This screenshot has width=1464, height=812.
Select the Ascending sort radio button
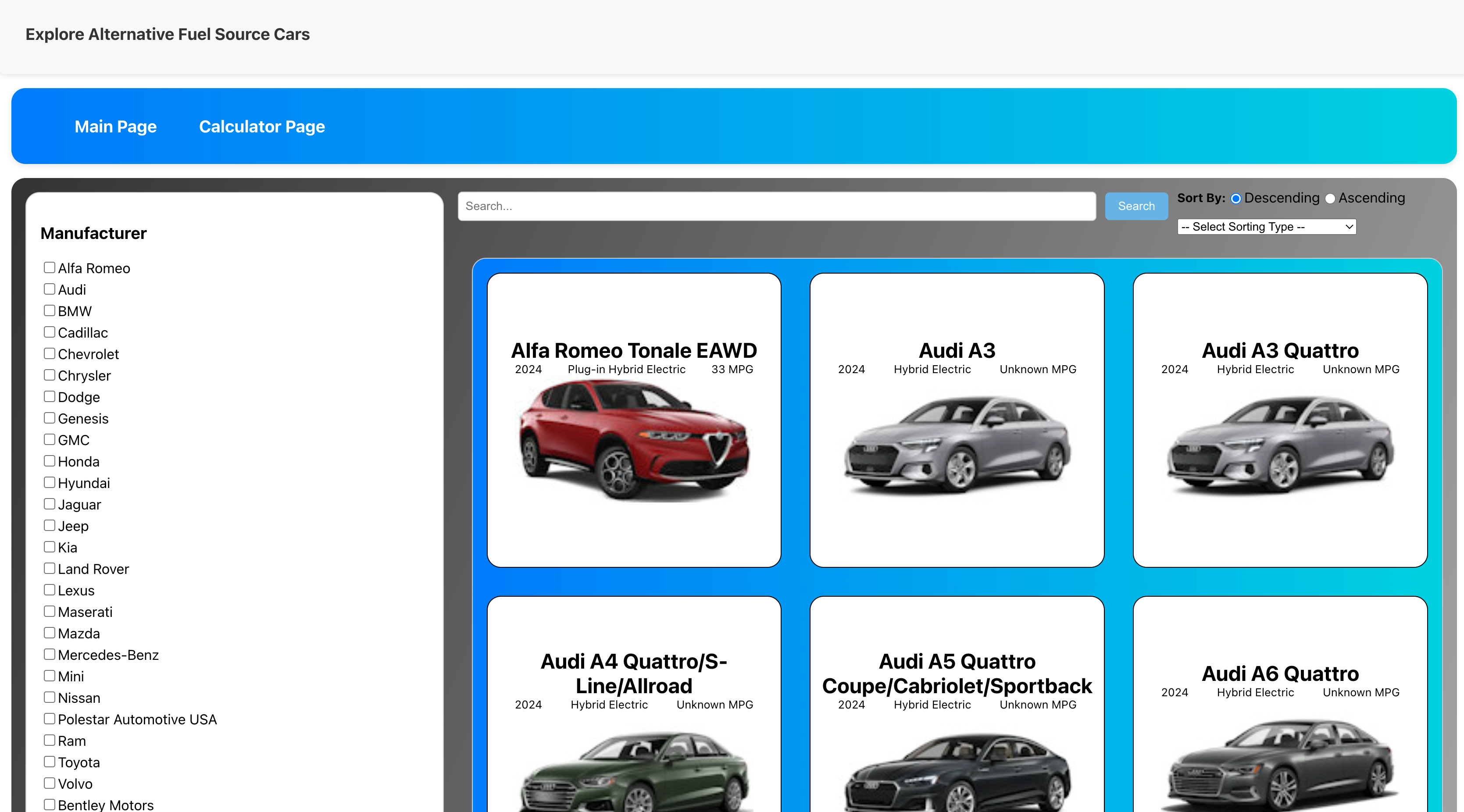(x=1330, y=198)
